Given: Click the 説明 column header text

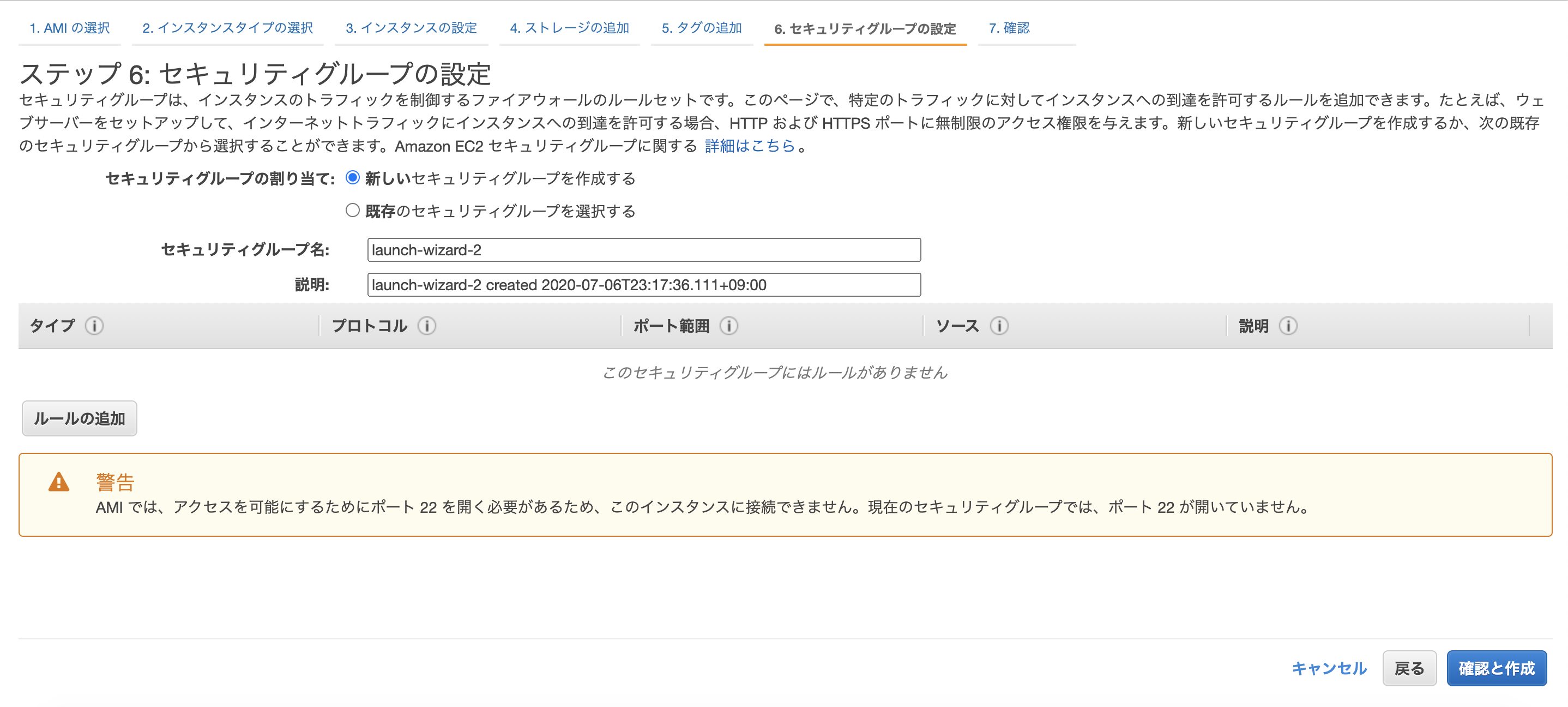Looking at the screenshot, I should (1254, 326).
